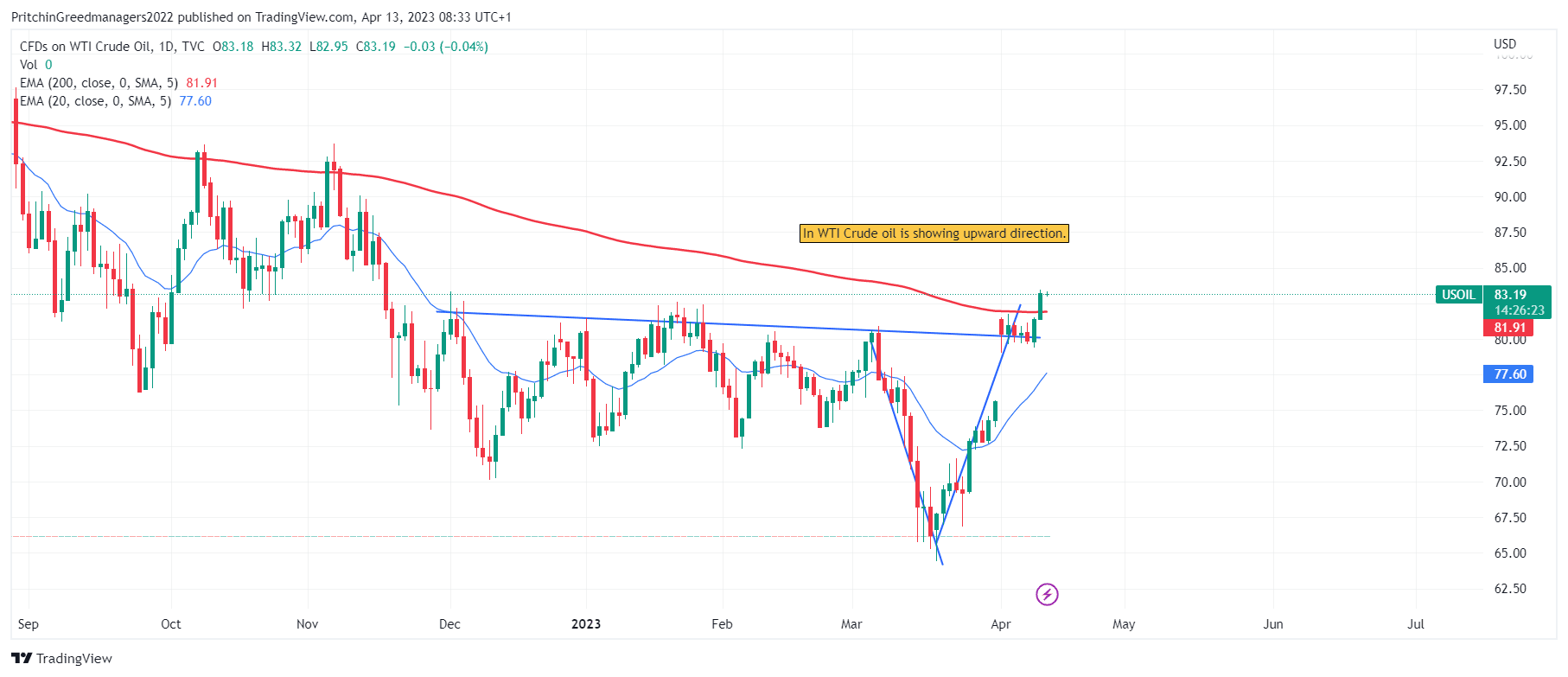Image resolution: width=1568 pixels, height=677 pixels.
Task: Click the Feb label on the time axis
Action: [x=722, y=624]
